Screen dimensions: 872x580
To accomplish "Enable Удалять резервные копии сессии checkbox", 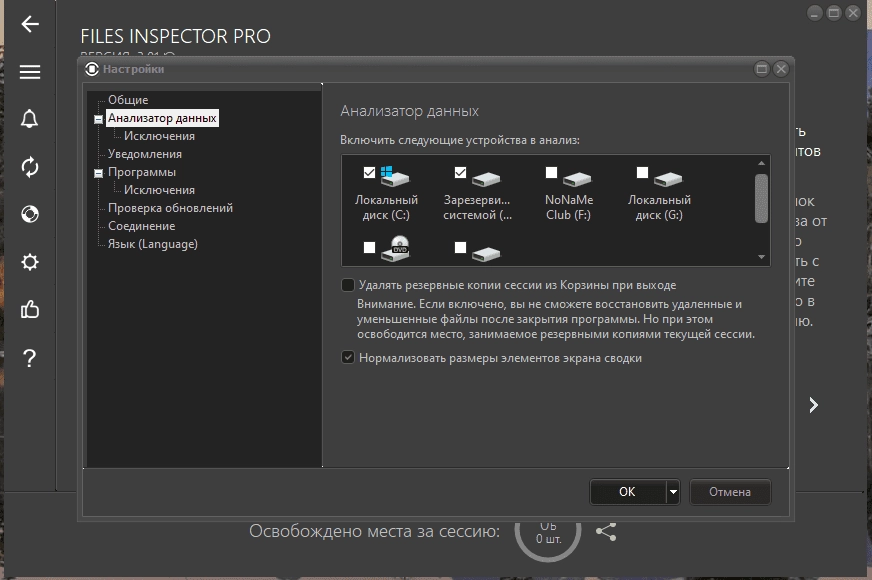I will [x=348, y=285].
